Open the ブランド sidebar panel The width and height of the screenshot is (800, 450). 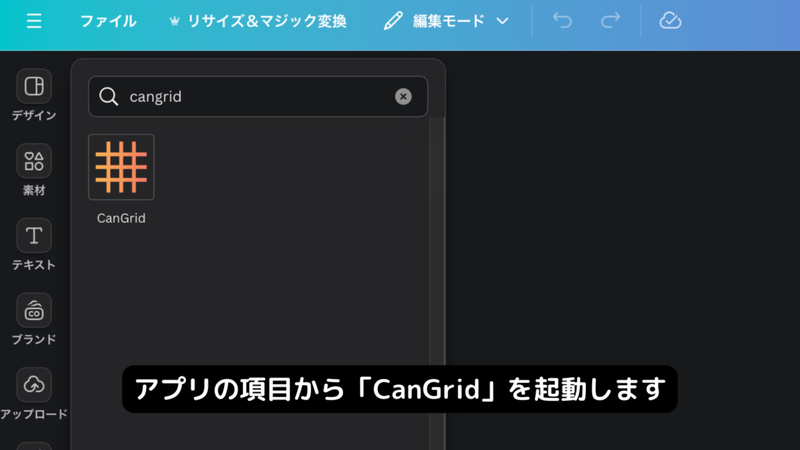34,319
